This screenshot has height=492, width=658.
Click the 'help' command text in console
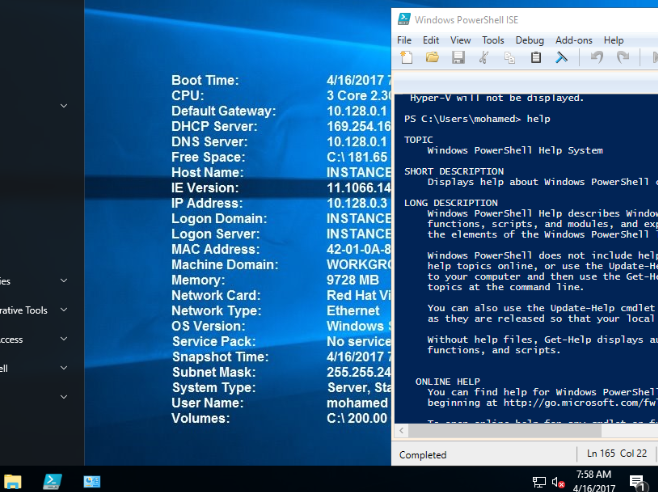pos(538,119)
